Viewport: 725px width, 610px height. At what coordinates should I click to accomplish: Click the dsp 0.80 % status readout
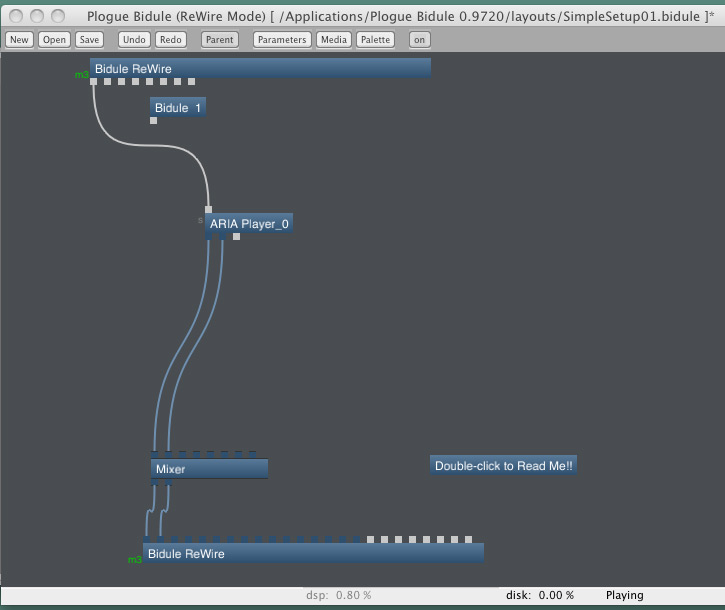pos(338,595)
